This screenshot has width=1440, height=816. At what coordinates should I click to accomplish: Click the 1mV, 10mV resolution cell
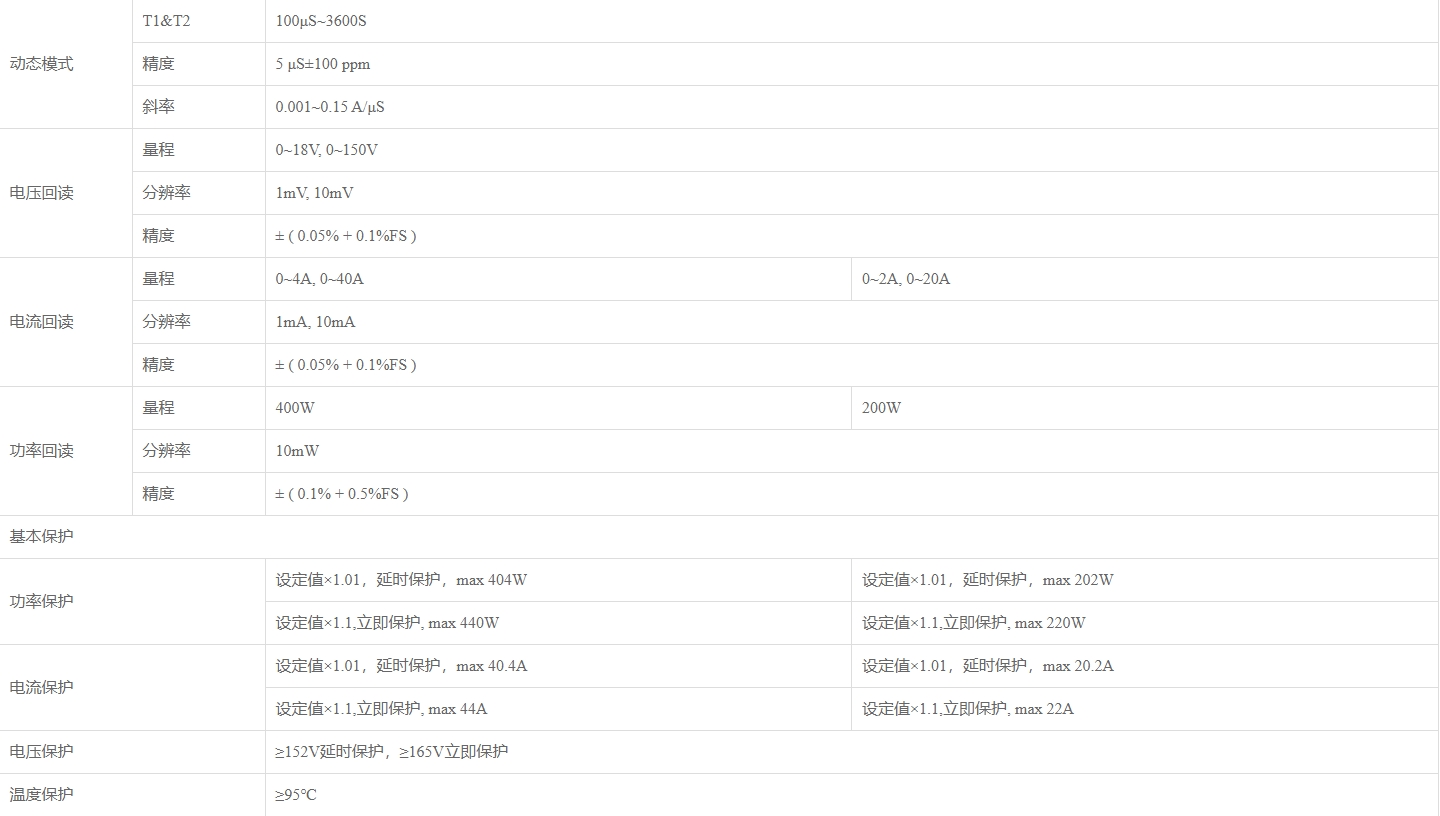click(852, 193)
